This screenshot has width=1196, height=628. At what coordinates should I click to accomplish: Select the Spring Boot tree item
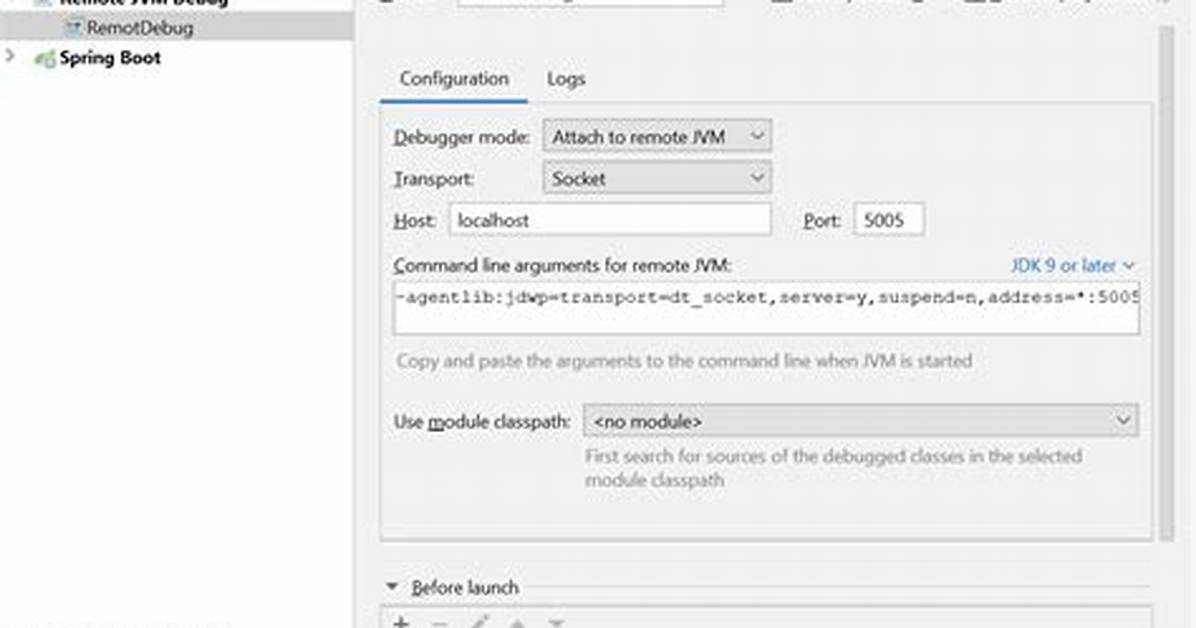pos(109,58)
